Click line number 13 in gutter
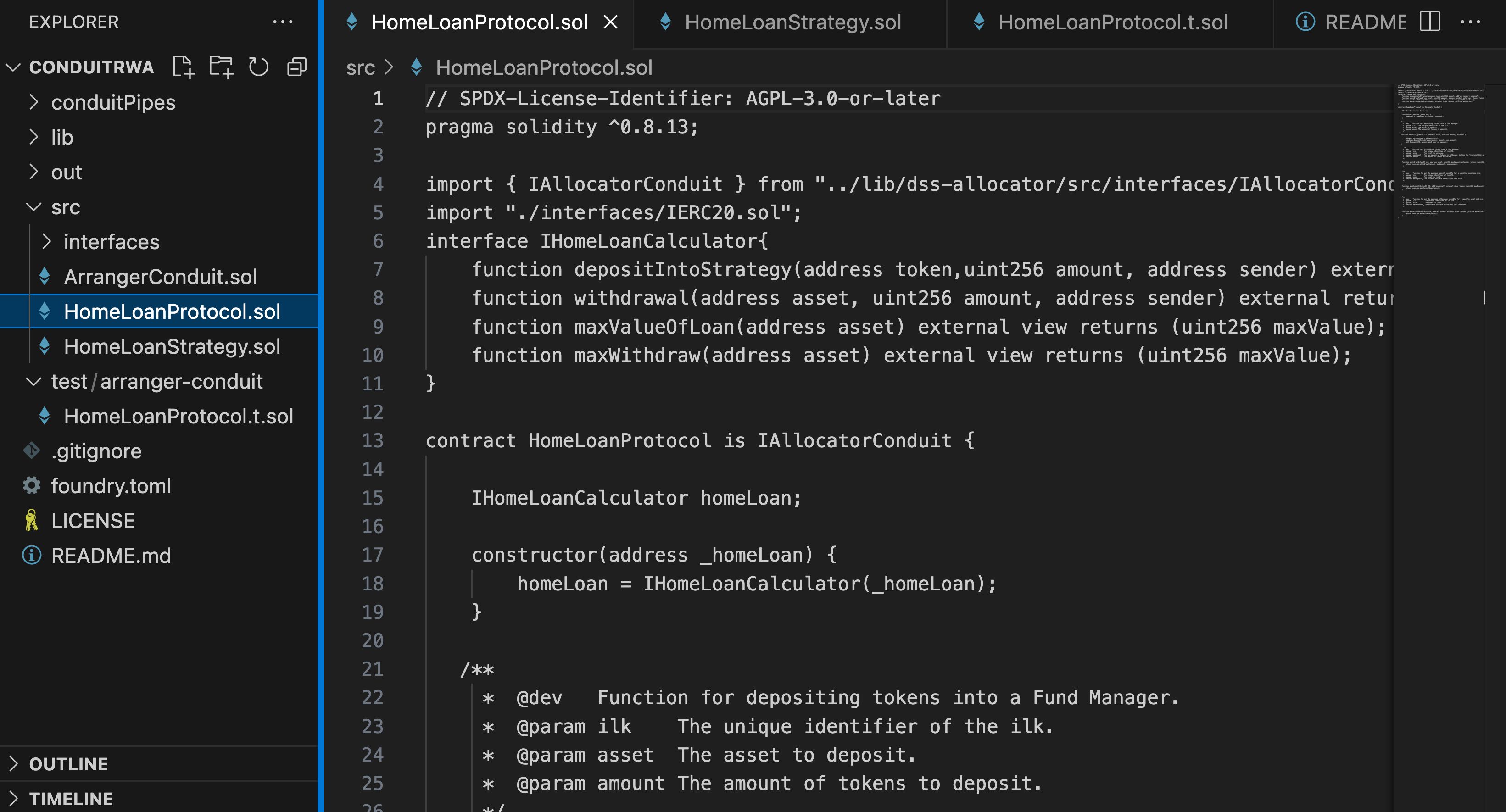Screen dimensions: 1506x812 click(x=373, y=440)
